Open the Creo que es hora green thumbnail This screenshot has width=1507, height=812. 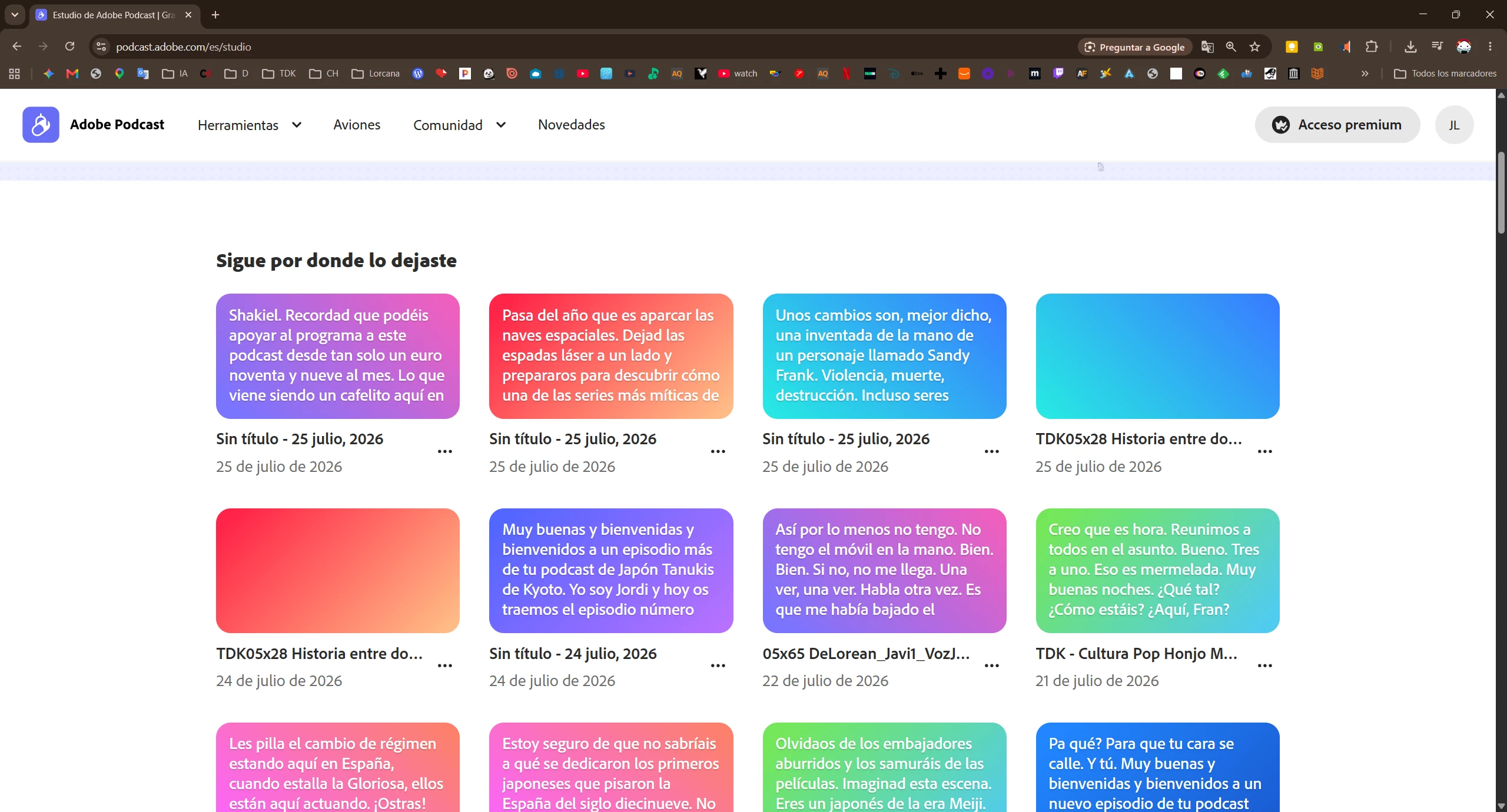click(1158, 571)
